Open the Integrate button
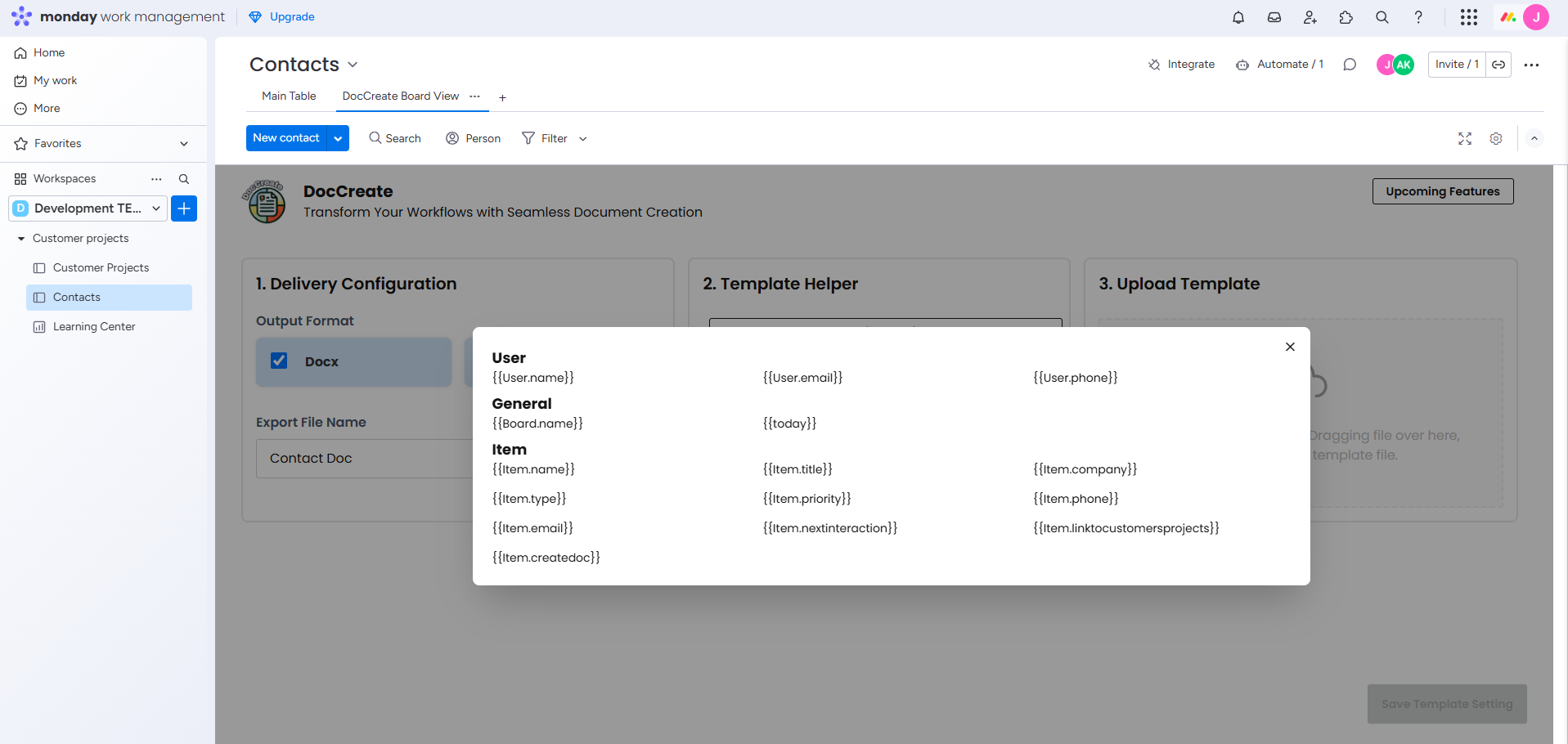Screen dimensions: 1568x744 coord(1181,65)
